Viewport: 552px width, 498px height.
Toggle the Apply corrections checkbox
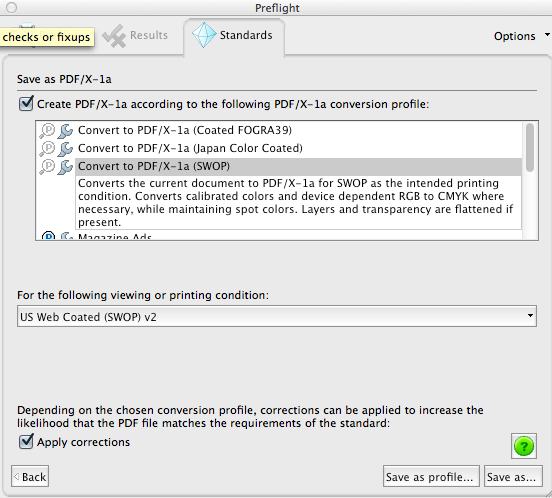pyautogui.click(x=26, y=441)
